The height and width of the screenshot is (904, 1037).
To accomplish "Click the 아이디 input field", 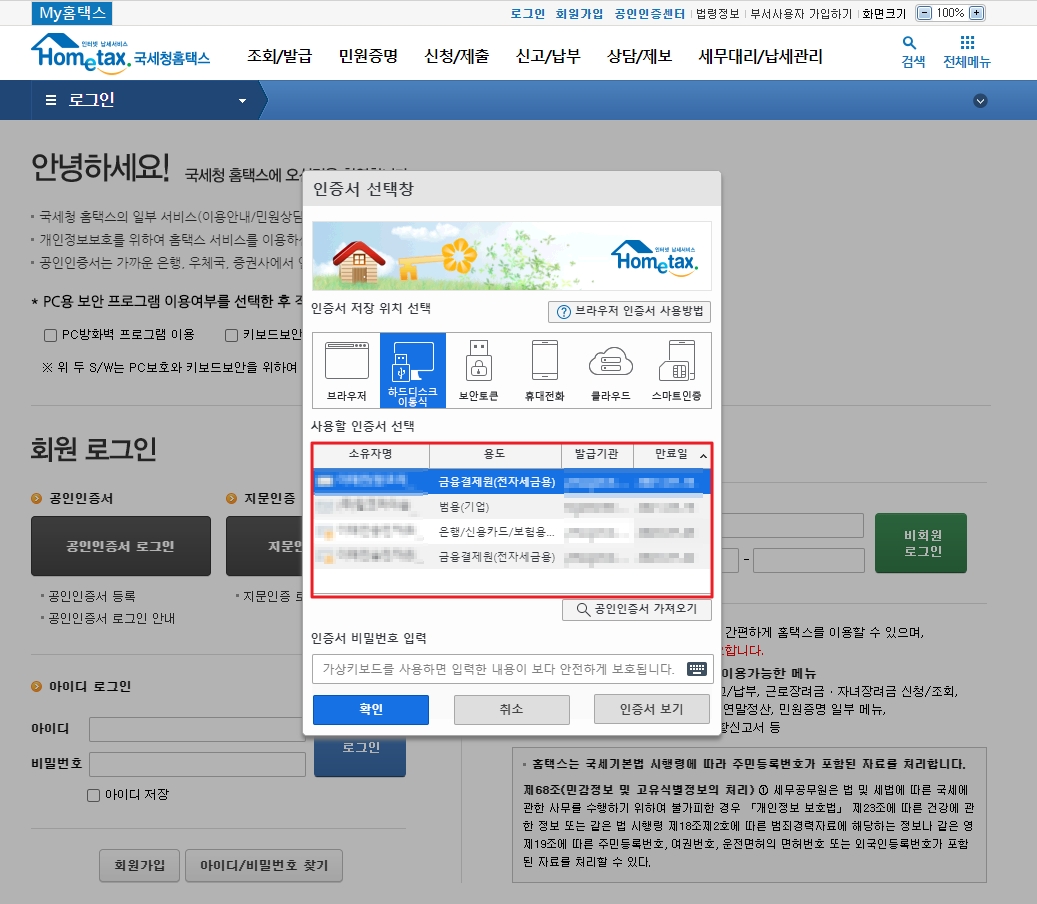I will (x=197, y=729).
